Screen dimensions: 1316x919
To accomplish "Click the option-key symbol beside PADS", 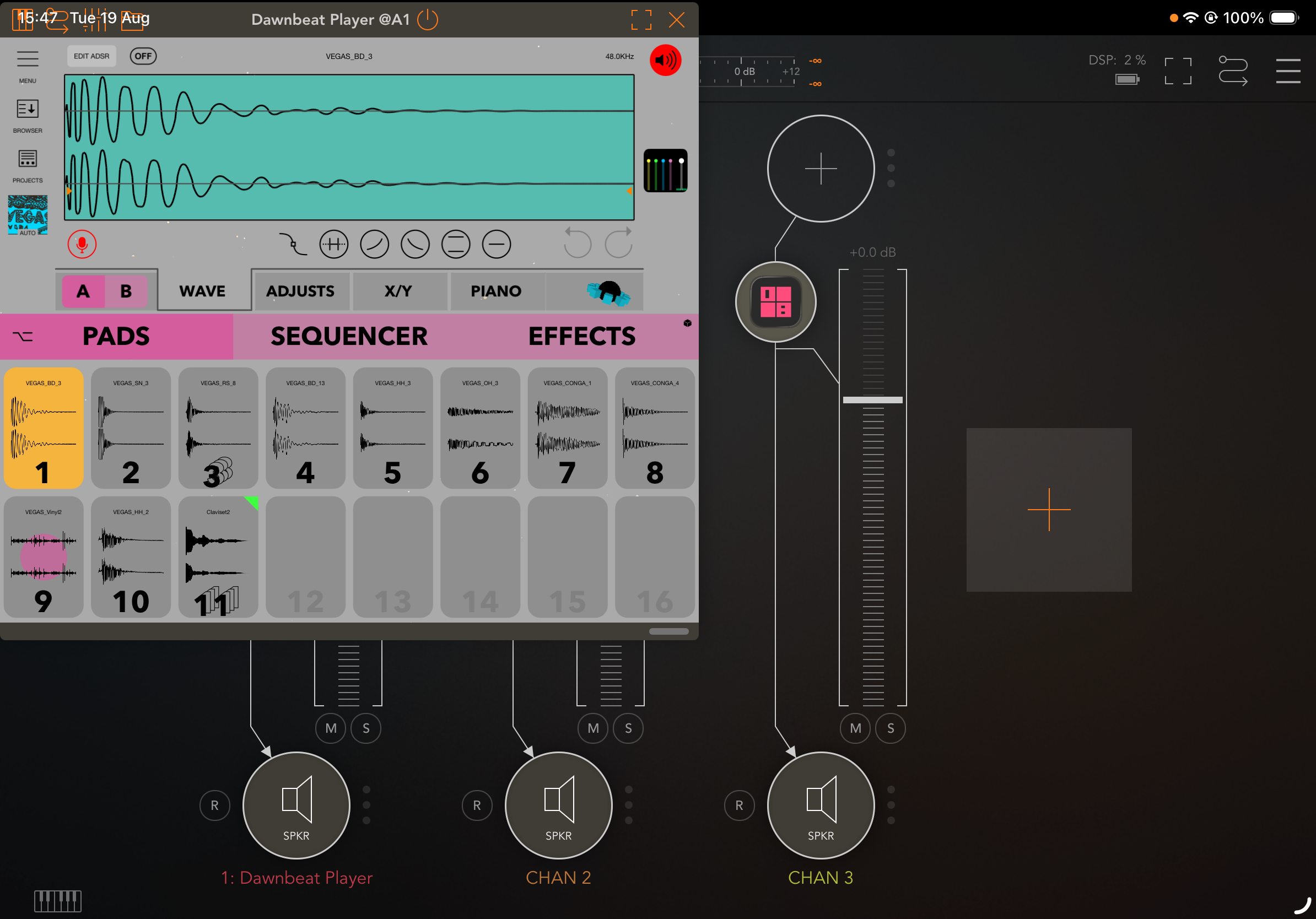I will 23,336.
